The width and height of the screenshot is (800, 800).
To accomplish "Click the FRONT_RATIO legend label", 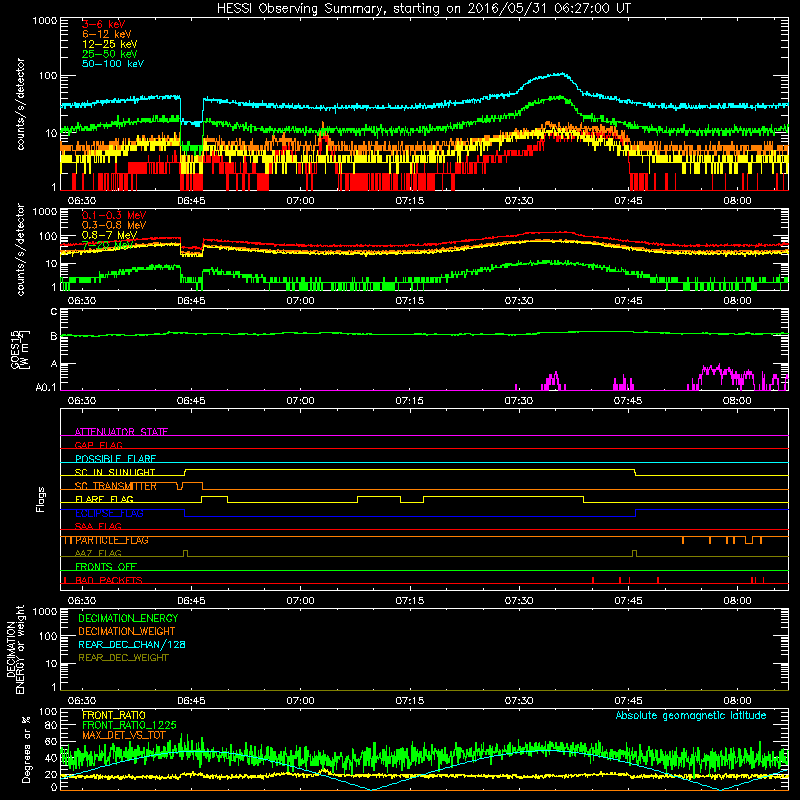I will tap(114, 715).
